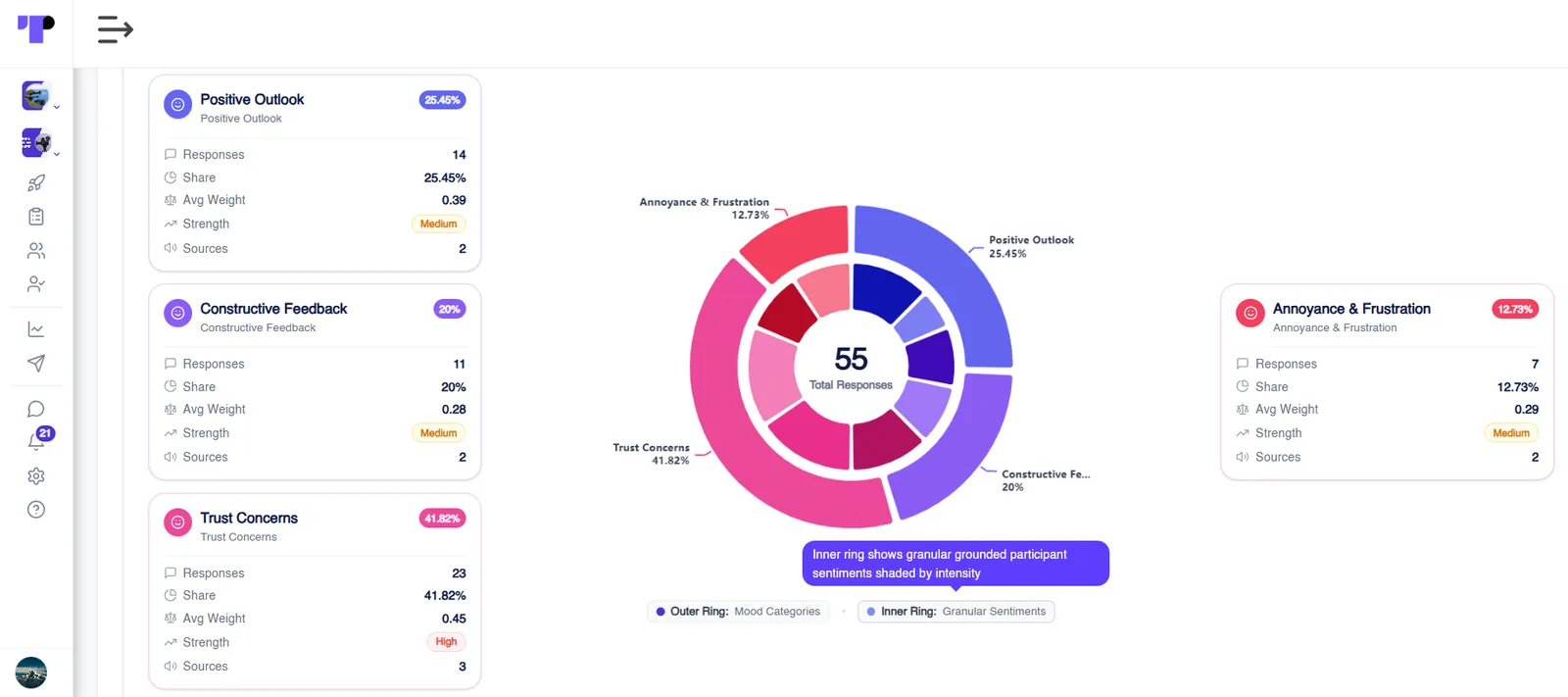Viewport: 1568px width, 697px height.
Task: Click the High strength tag in Trust Concerns
Action: click(x=446, y=642)
